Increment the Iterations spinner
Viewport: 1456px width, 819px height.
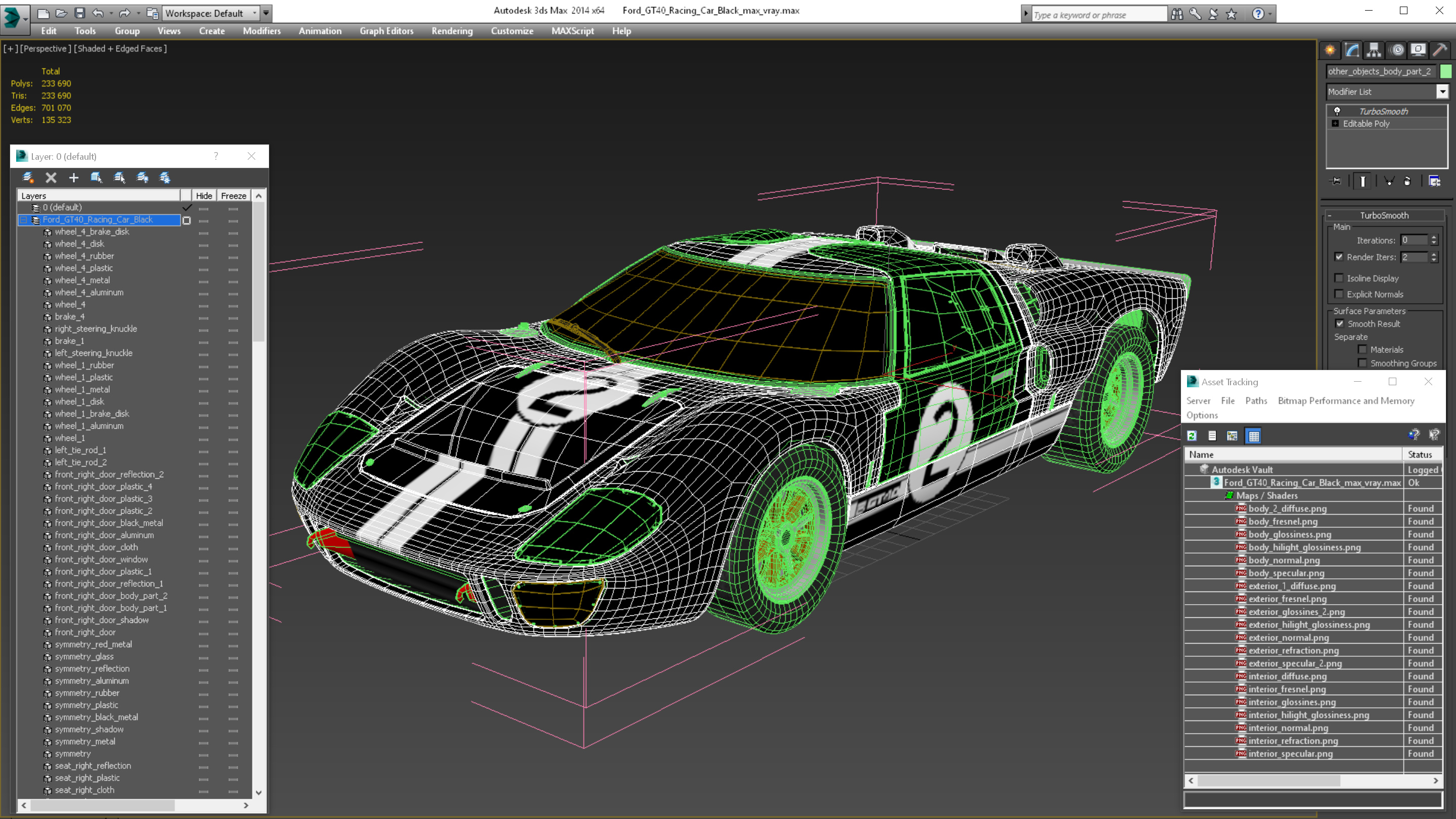tap(1434, 238)
